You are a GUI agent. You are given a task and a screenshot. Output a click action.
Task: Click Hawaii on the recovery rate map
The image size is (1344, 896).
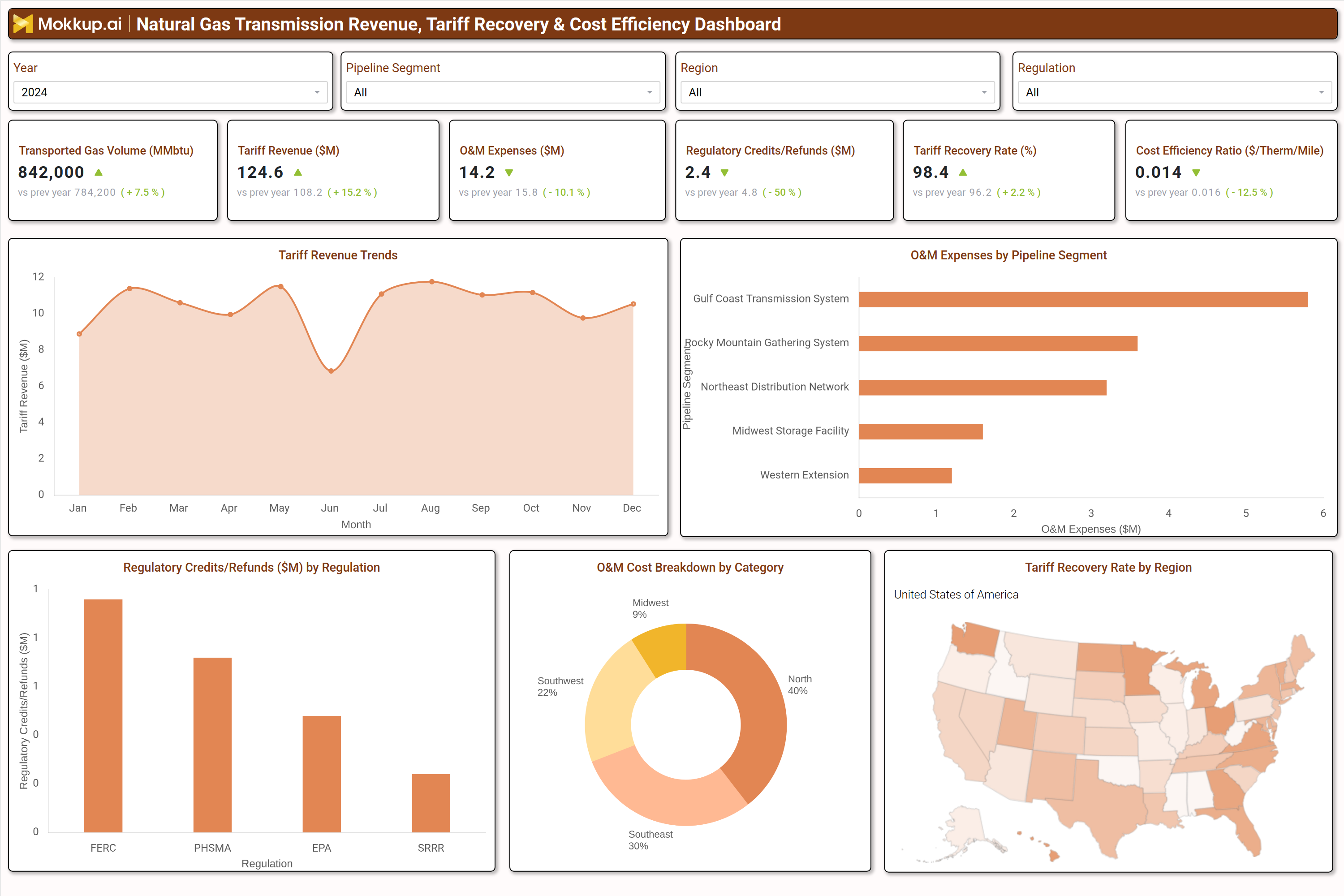[1053, 855]
